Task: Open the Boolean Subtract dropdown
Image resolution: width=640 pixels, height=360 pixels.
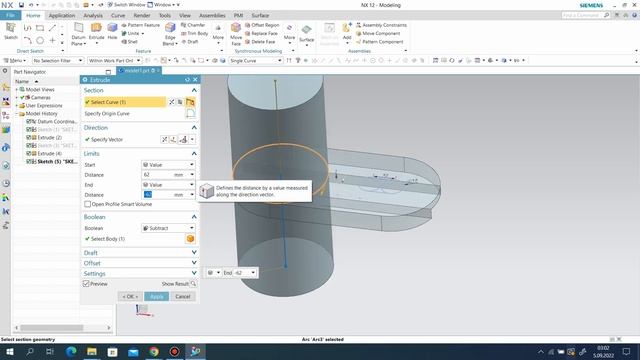Action: click(x=168, y=228)
